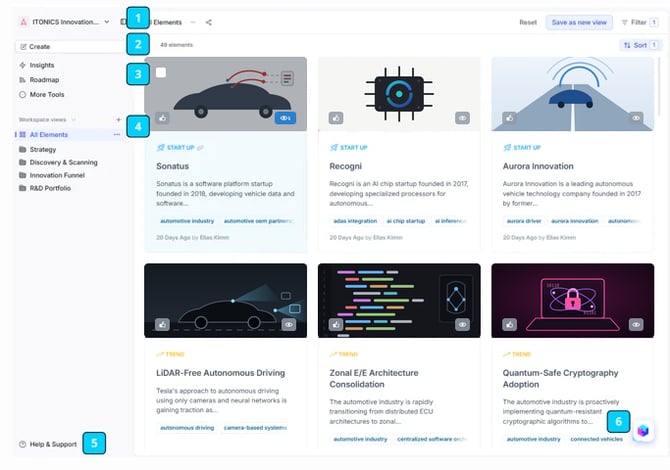The width and height of the screenshot is (670, 470).
Task: Click the 'adas integration' tag on Recogni
Action: point(355,221)
